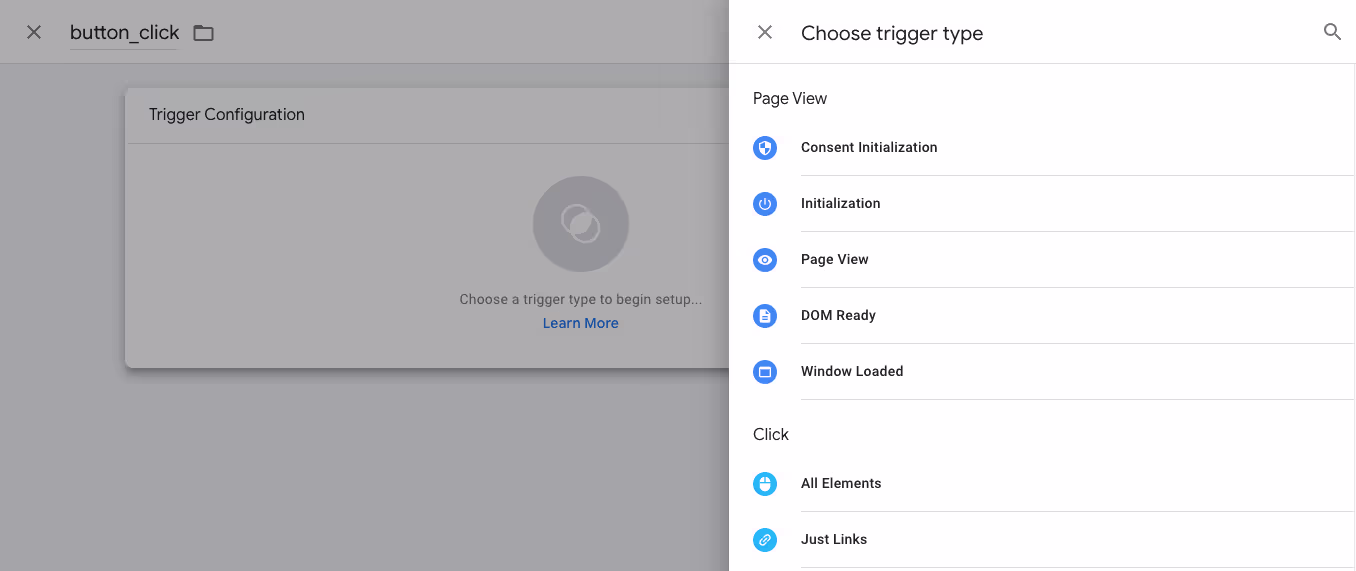Click the Just Links chain icon
The image size is (1356, 571).
[x=765, y=540]
